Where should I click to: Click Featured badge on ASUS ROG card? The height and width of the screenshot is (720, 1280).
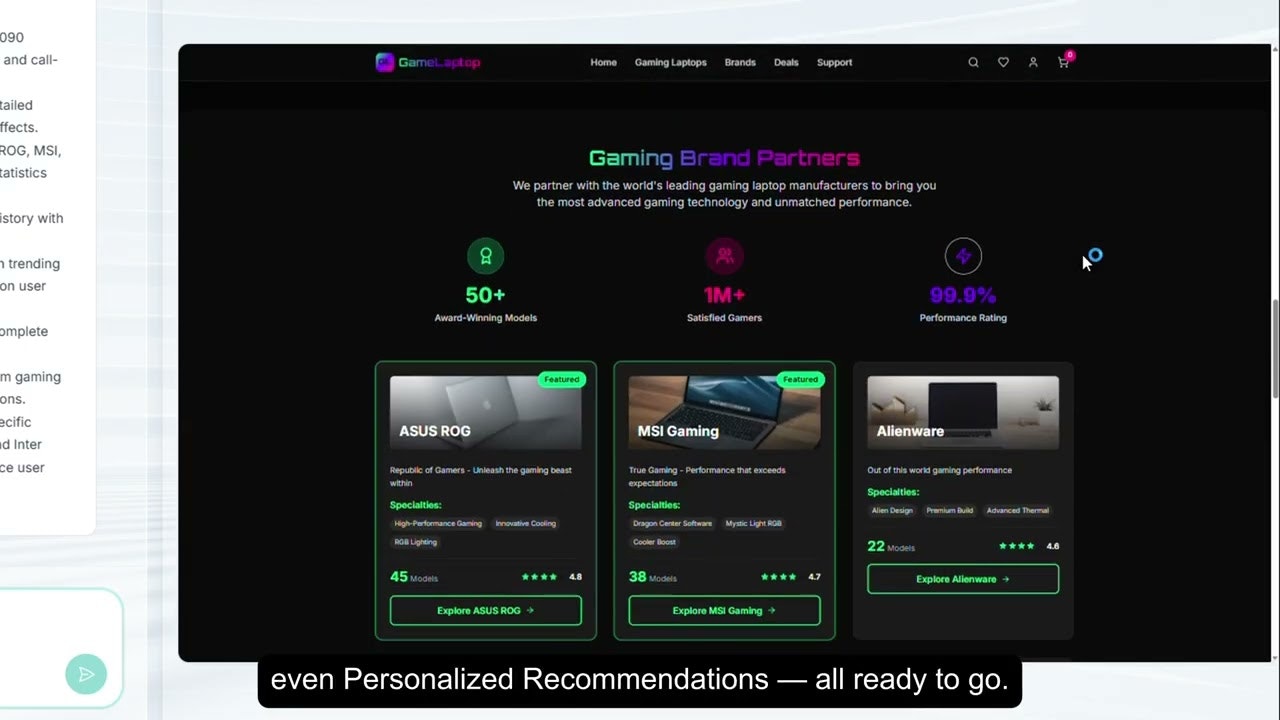[562, 379]
